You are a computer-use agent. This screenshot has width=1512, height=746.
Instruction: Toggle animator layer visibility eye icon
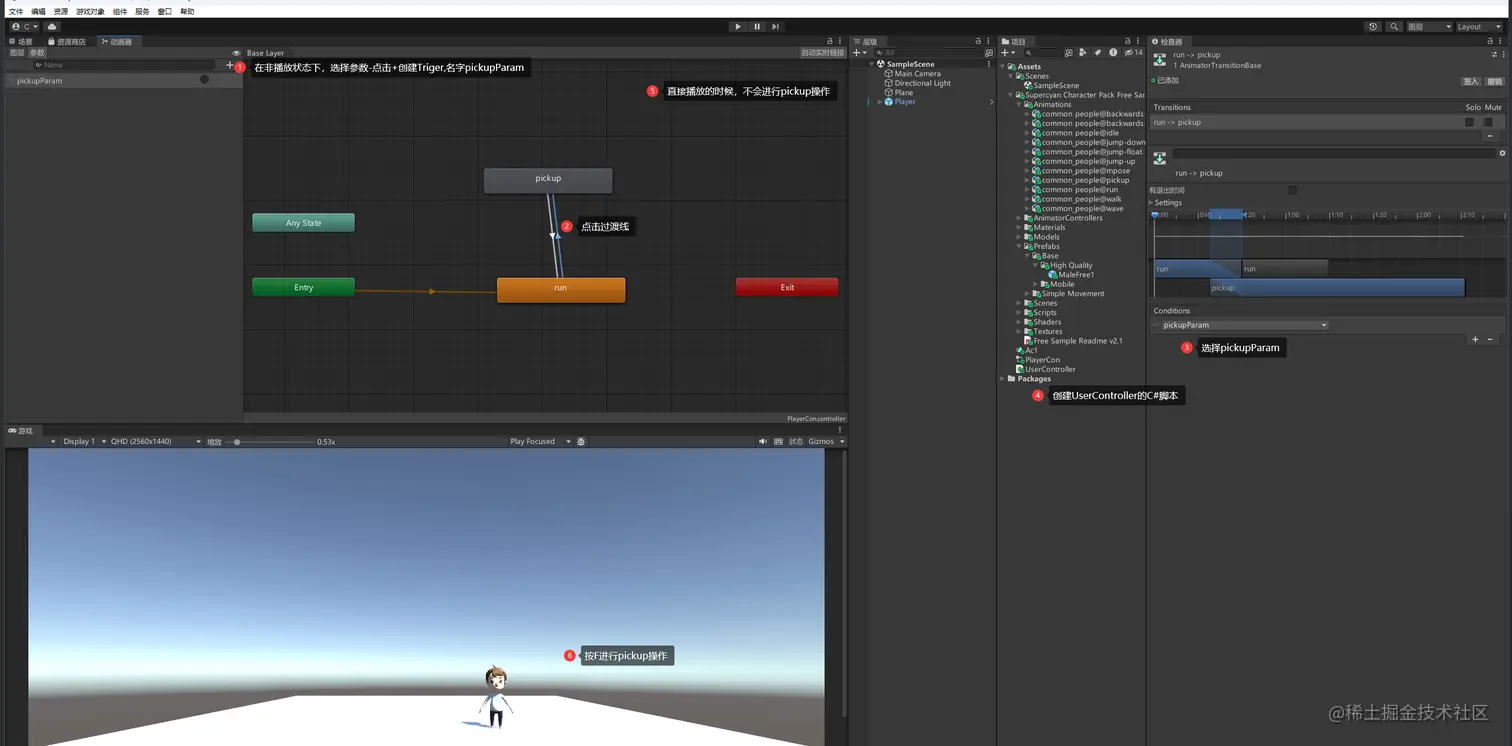coord(236,53)
